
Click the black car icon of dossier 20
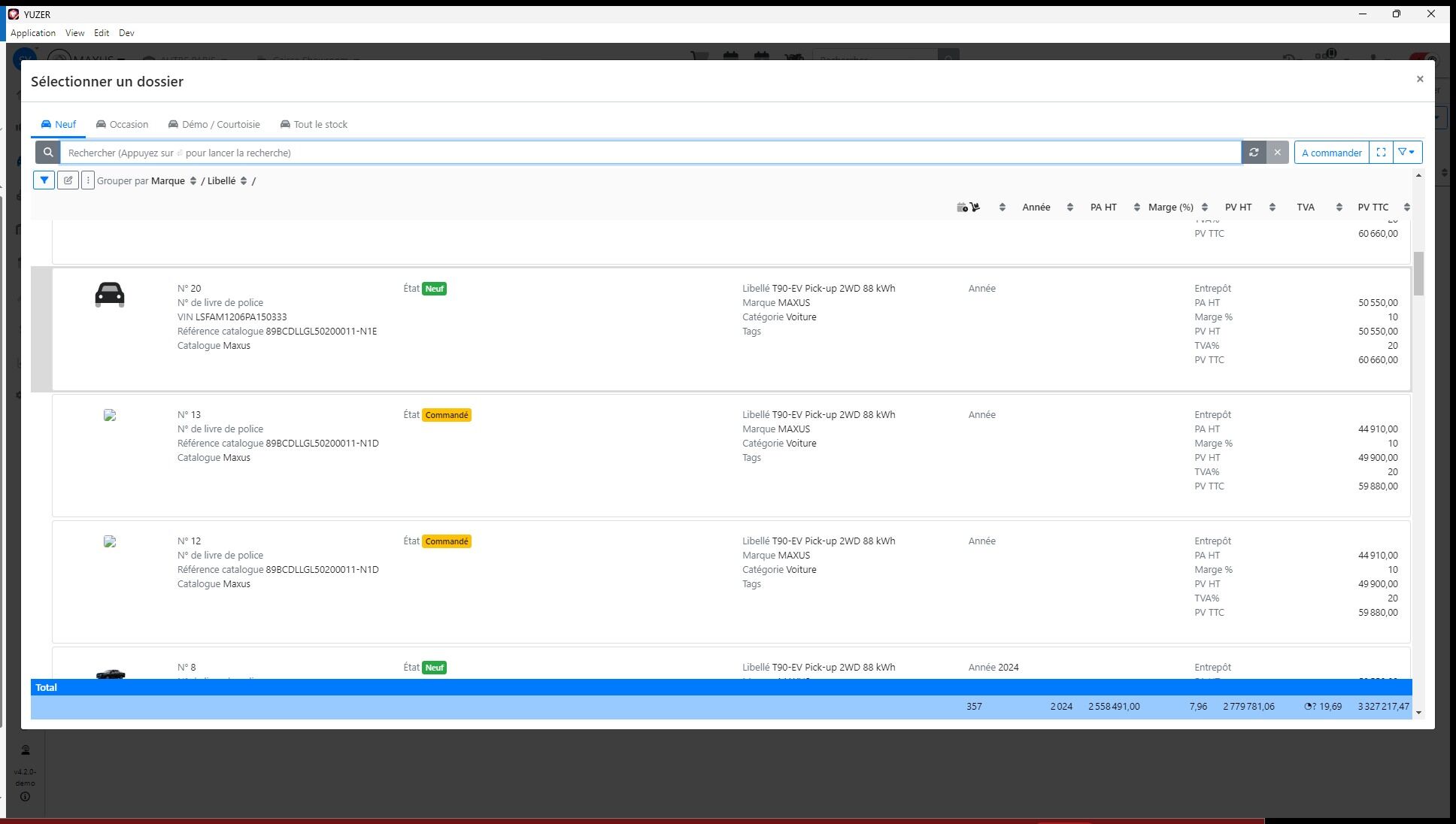[110, 294]
